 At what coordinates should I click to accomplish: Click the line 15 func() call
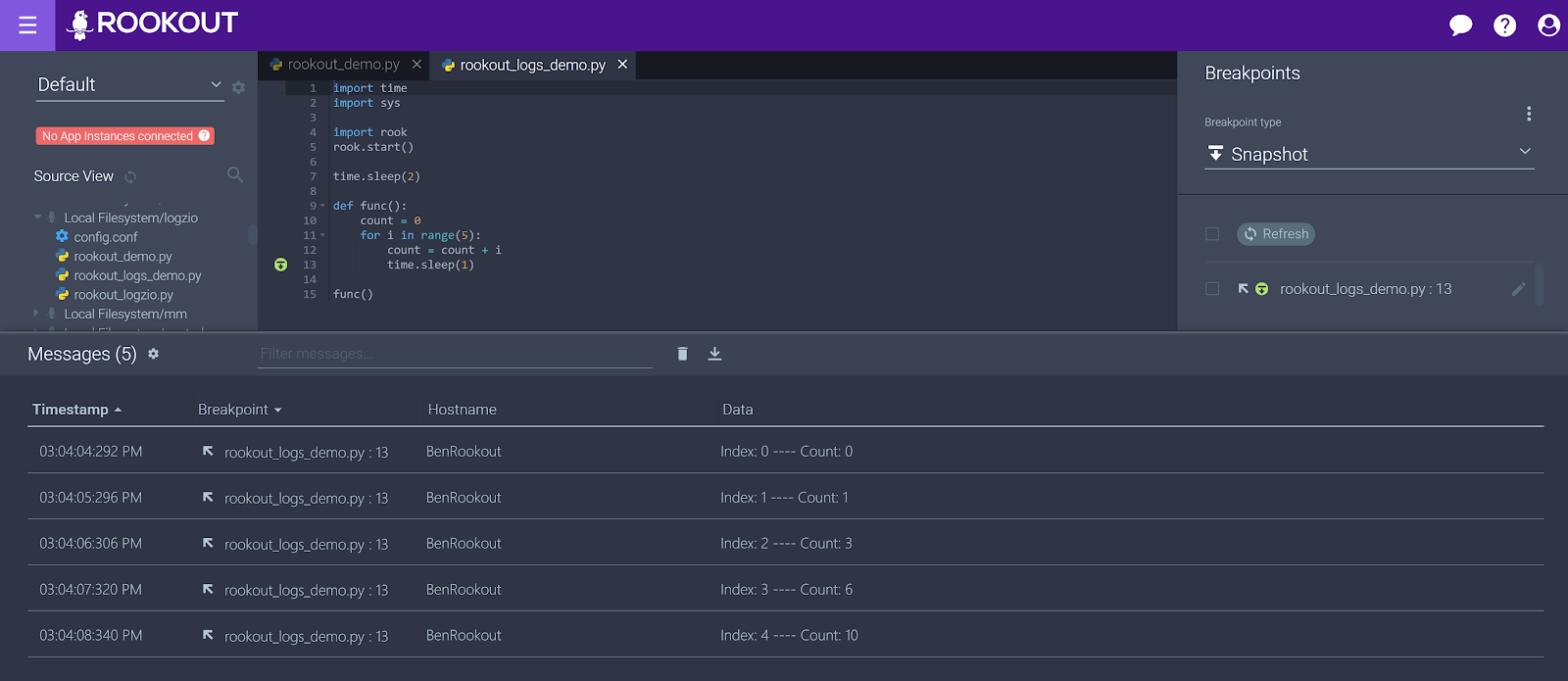353,294
